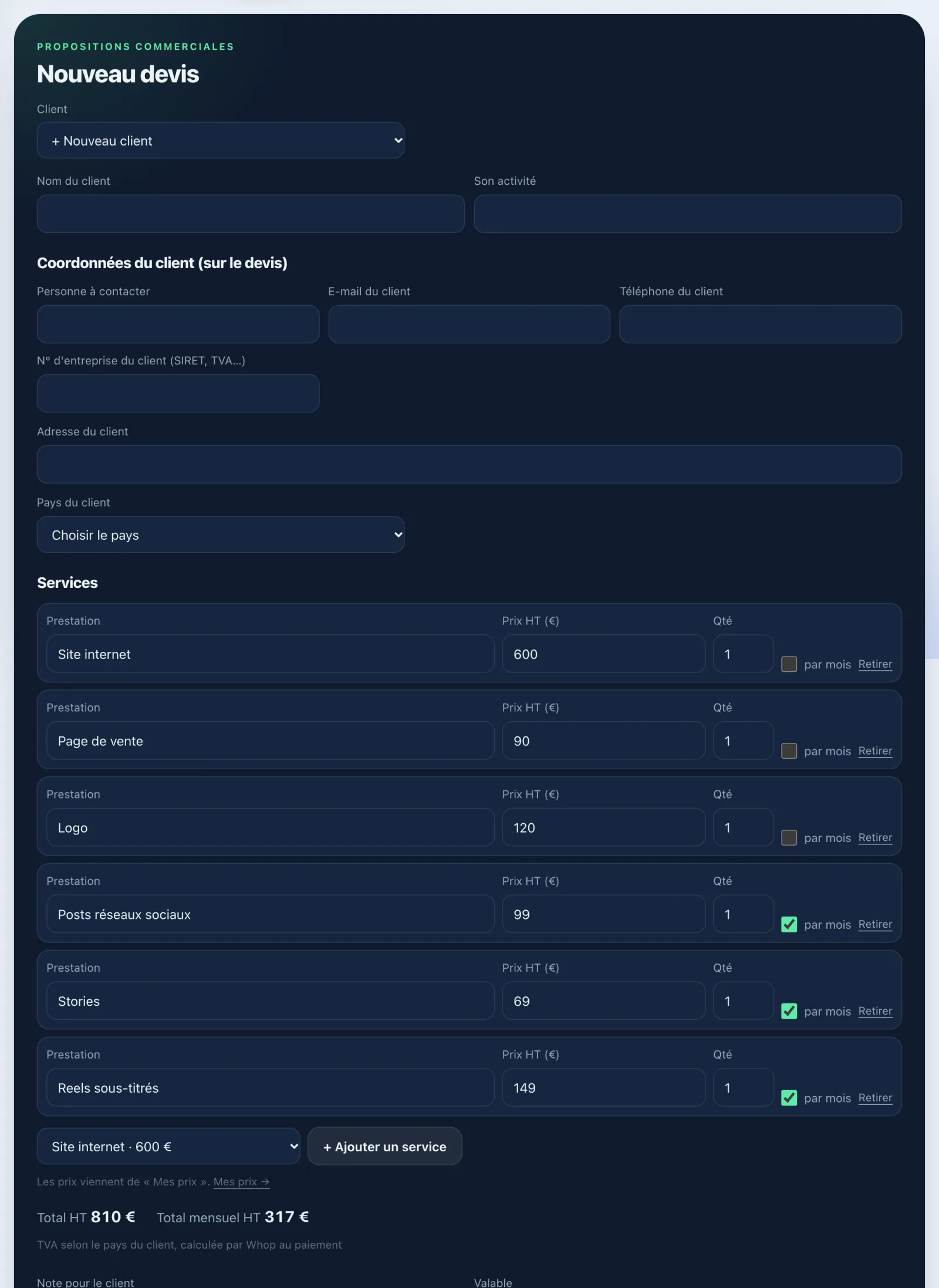Open the Site internet · 600 € service dropdown
939x1288 pixels.
pos(168,1147)
